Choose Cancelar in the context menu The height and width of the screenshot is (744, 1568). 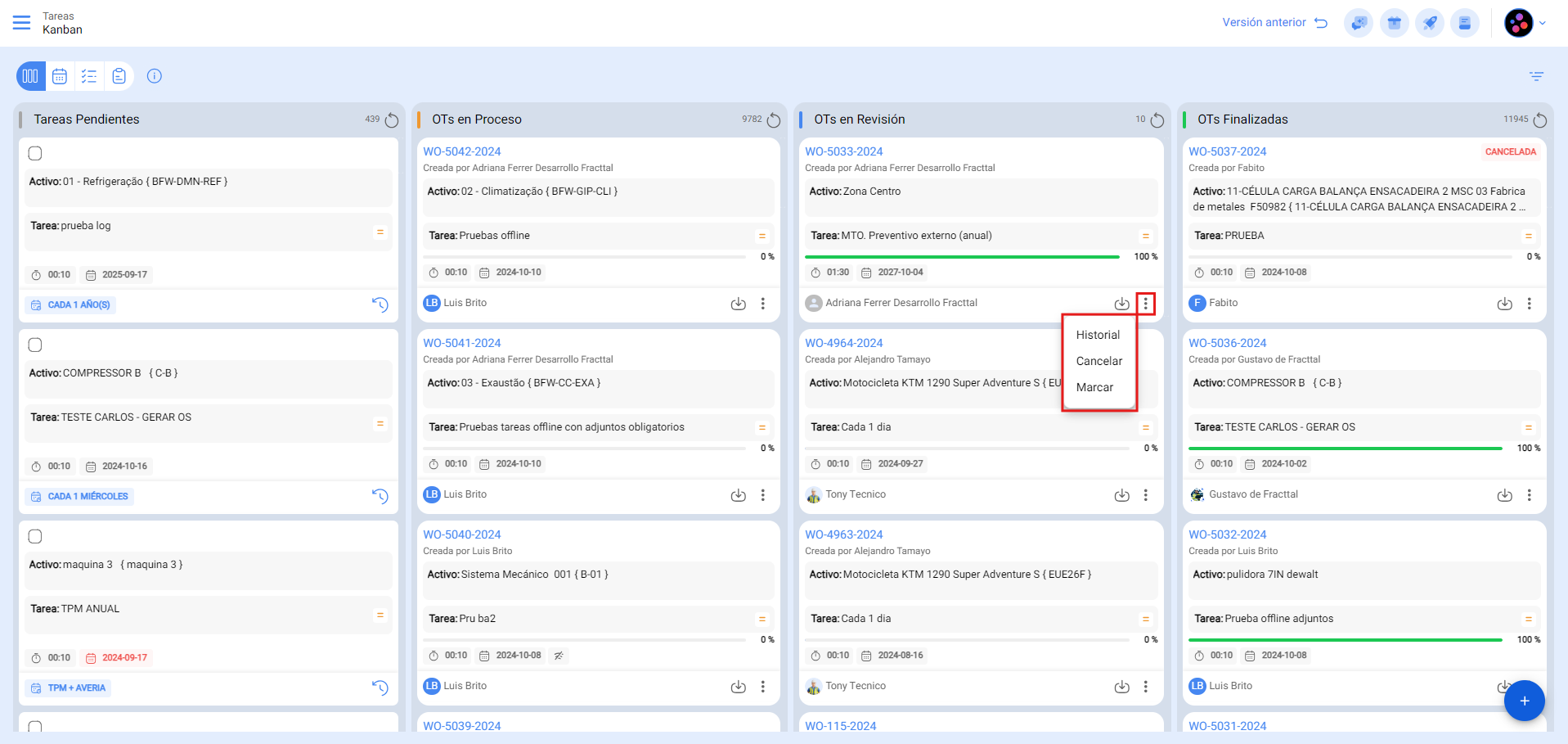click(x=1098, y=361)
